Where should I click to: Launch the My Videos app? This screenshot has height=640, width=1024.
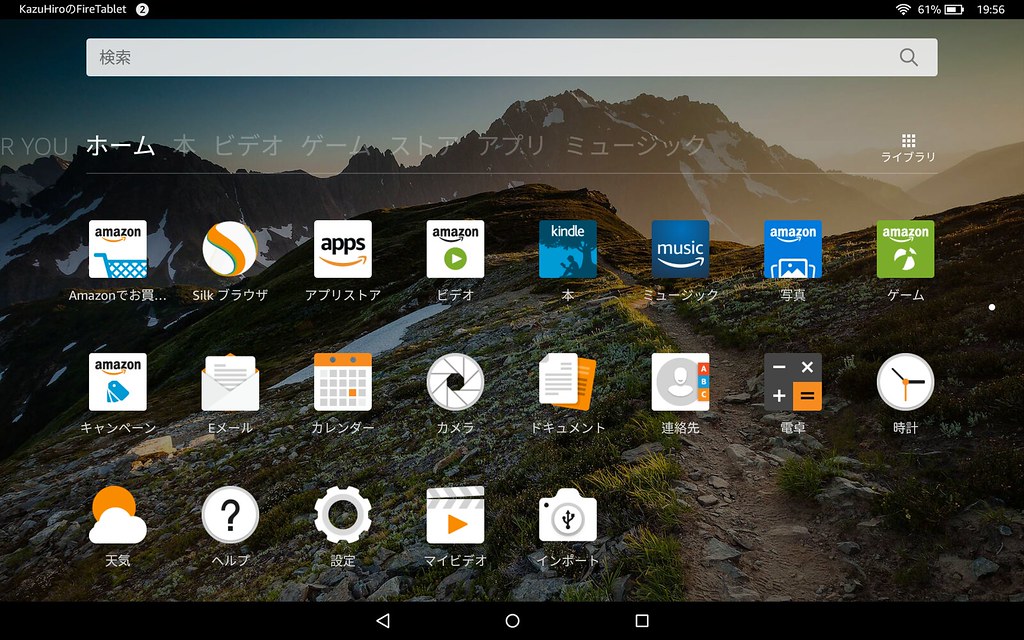point(455,515)
